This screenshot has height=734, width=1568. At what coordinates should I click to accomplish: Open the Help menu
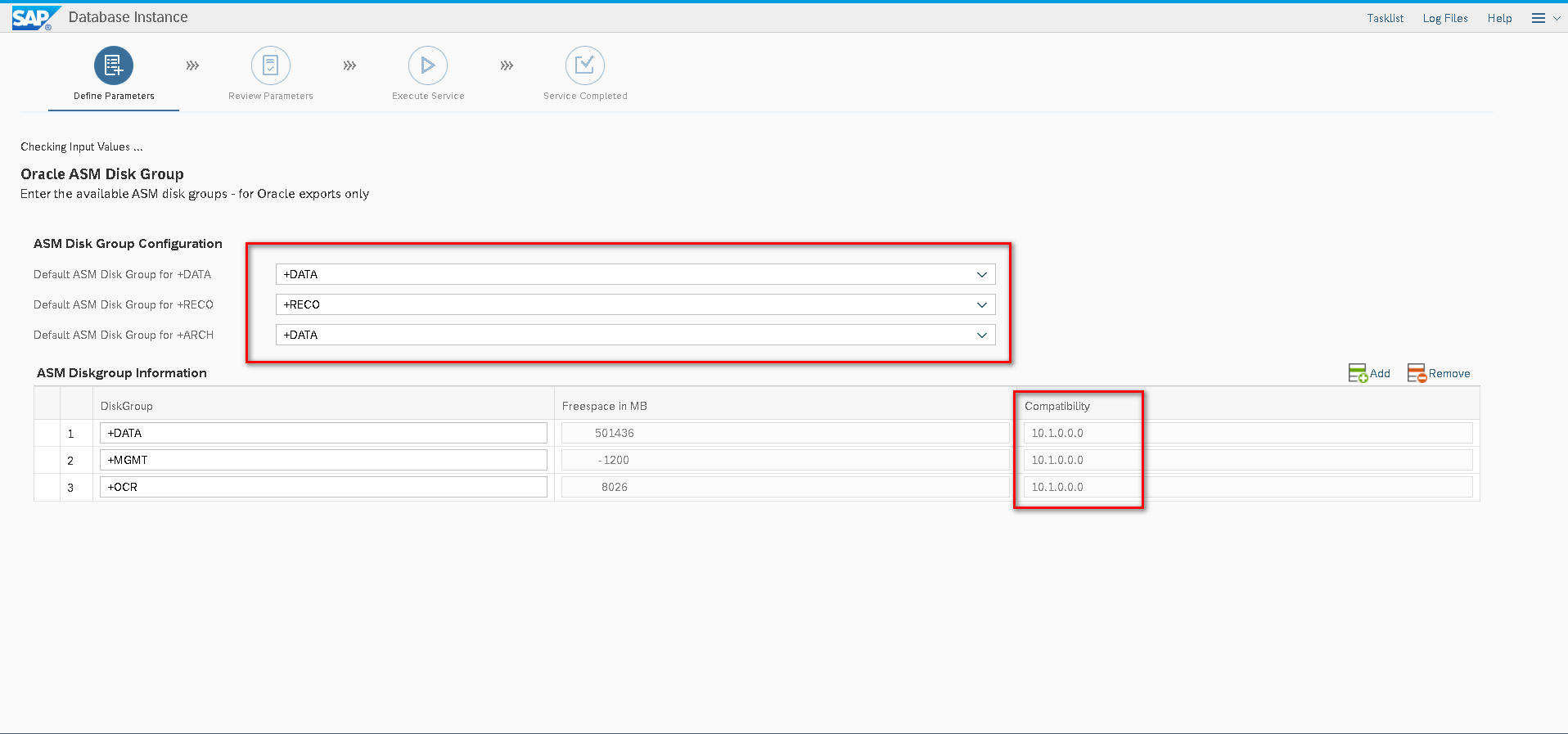click(x=1499, y=18)
